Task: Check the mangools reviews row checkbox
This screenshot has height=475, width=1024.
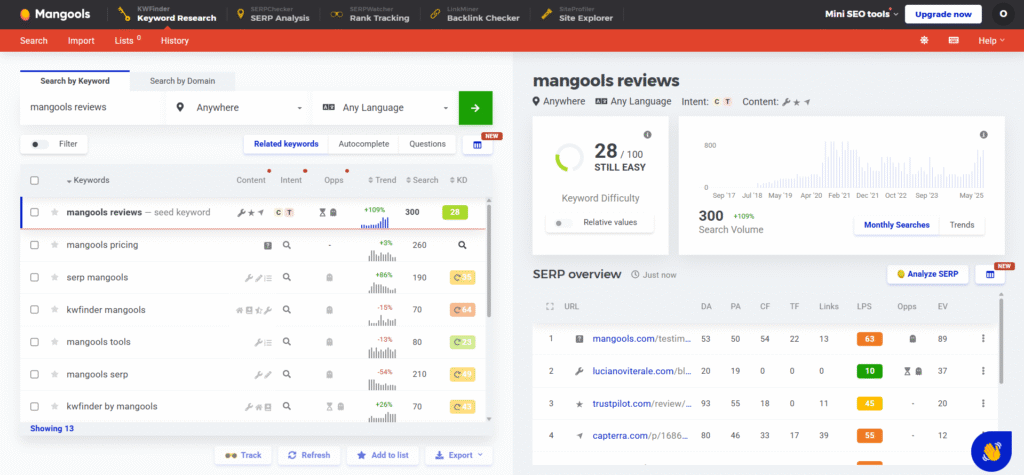Action: point(35,212)
